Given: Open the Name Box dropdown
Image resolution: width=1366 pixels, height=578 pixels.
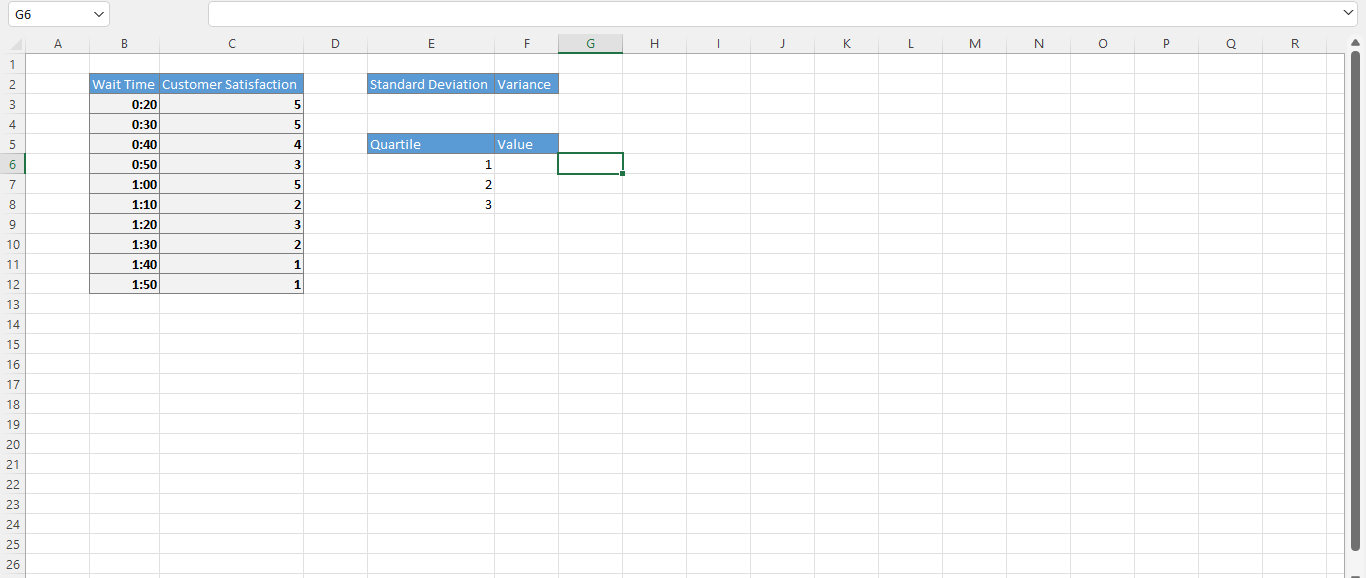Looking at the screenshot, I should [96, 14].
